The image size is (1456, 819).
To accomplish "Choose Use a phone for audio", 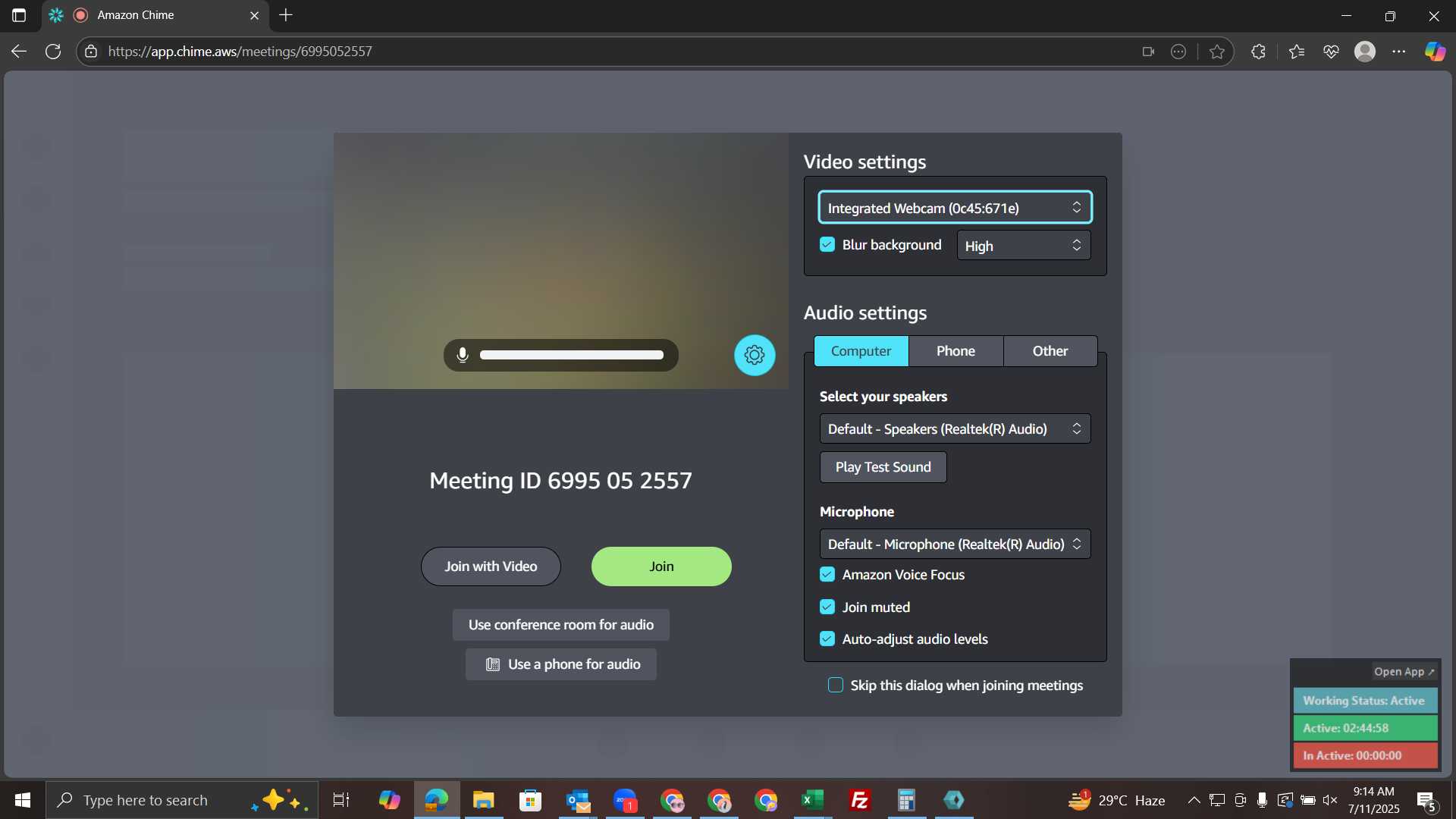I will (x=561, y=664).
